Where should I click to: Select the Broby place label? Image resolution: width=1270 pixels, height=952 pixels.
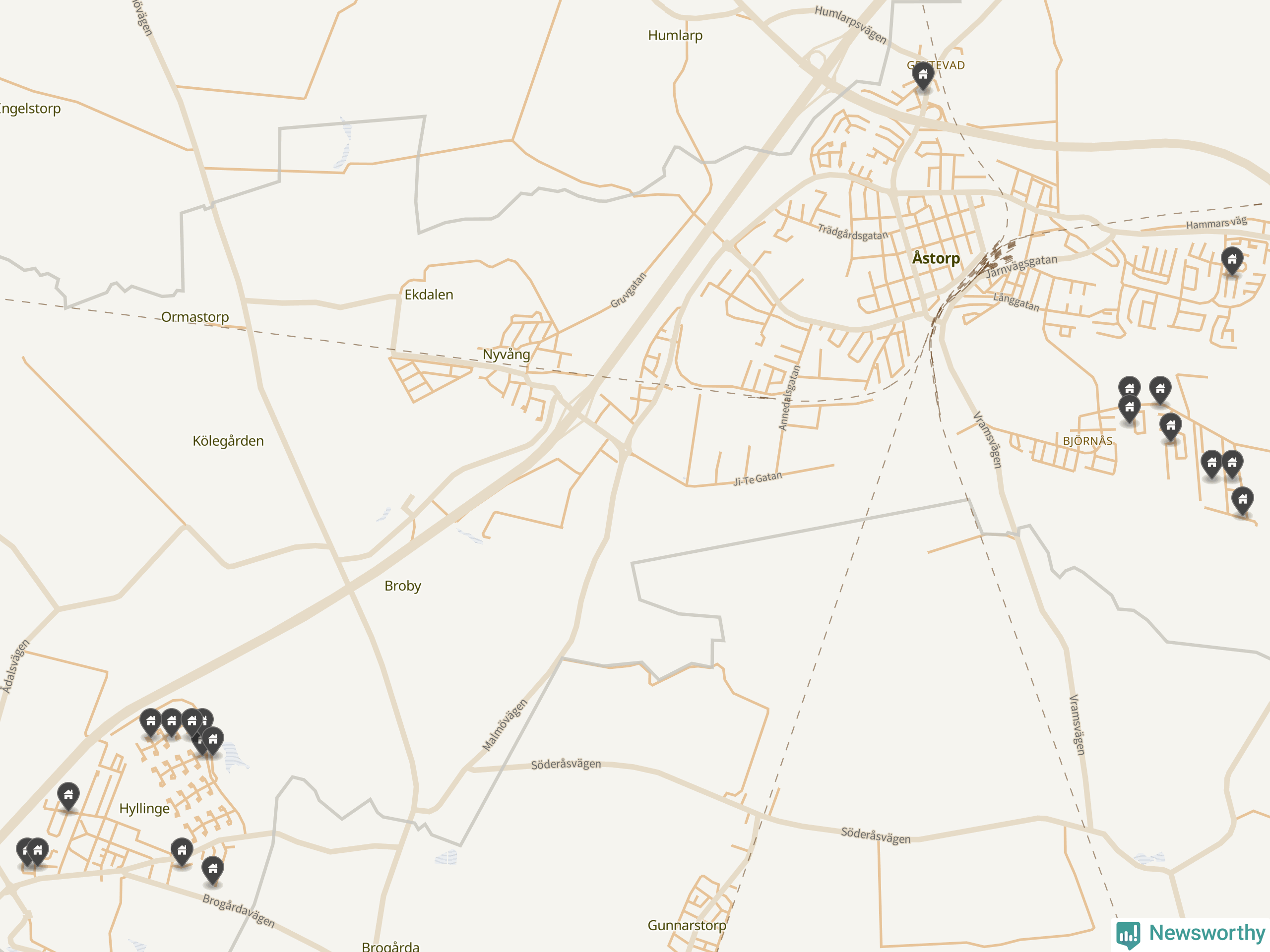click(402, 586)
